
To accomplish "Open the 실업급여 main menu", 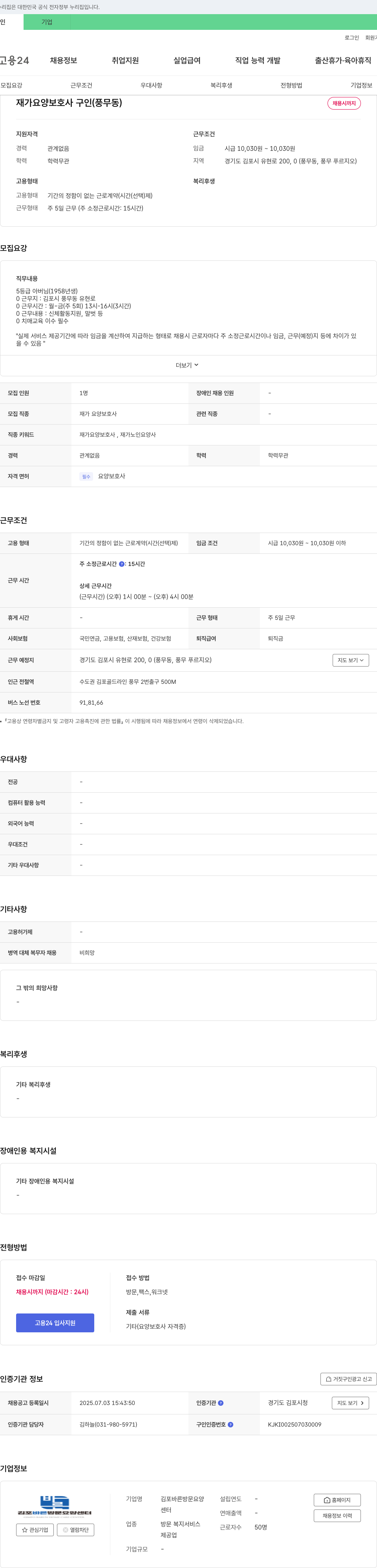I will tap(187, 60).
